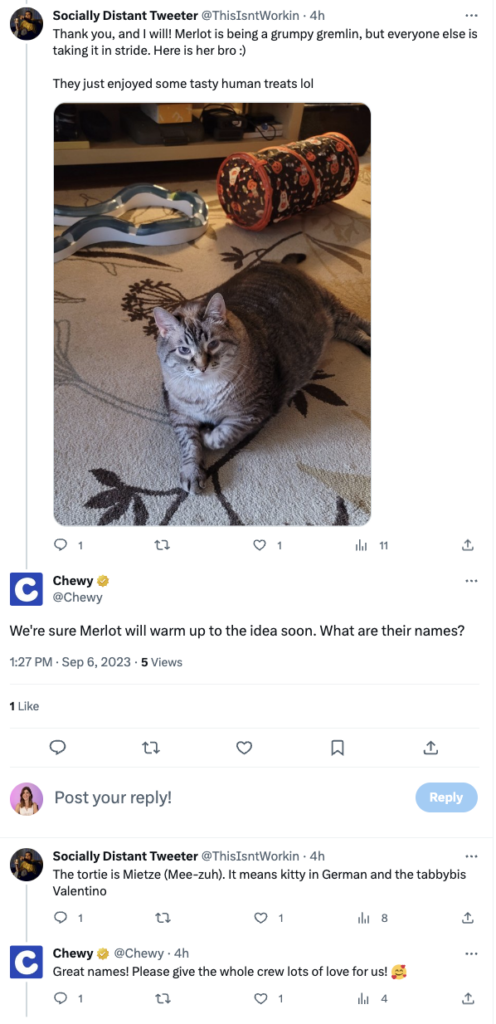Bookmark Chewy's tweet about Merlot
496x1024 pixels.
(x=337, y=747)
